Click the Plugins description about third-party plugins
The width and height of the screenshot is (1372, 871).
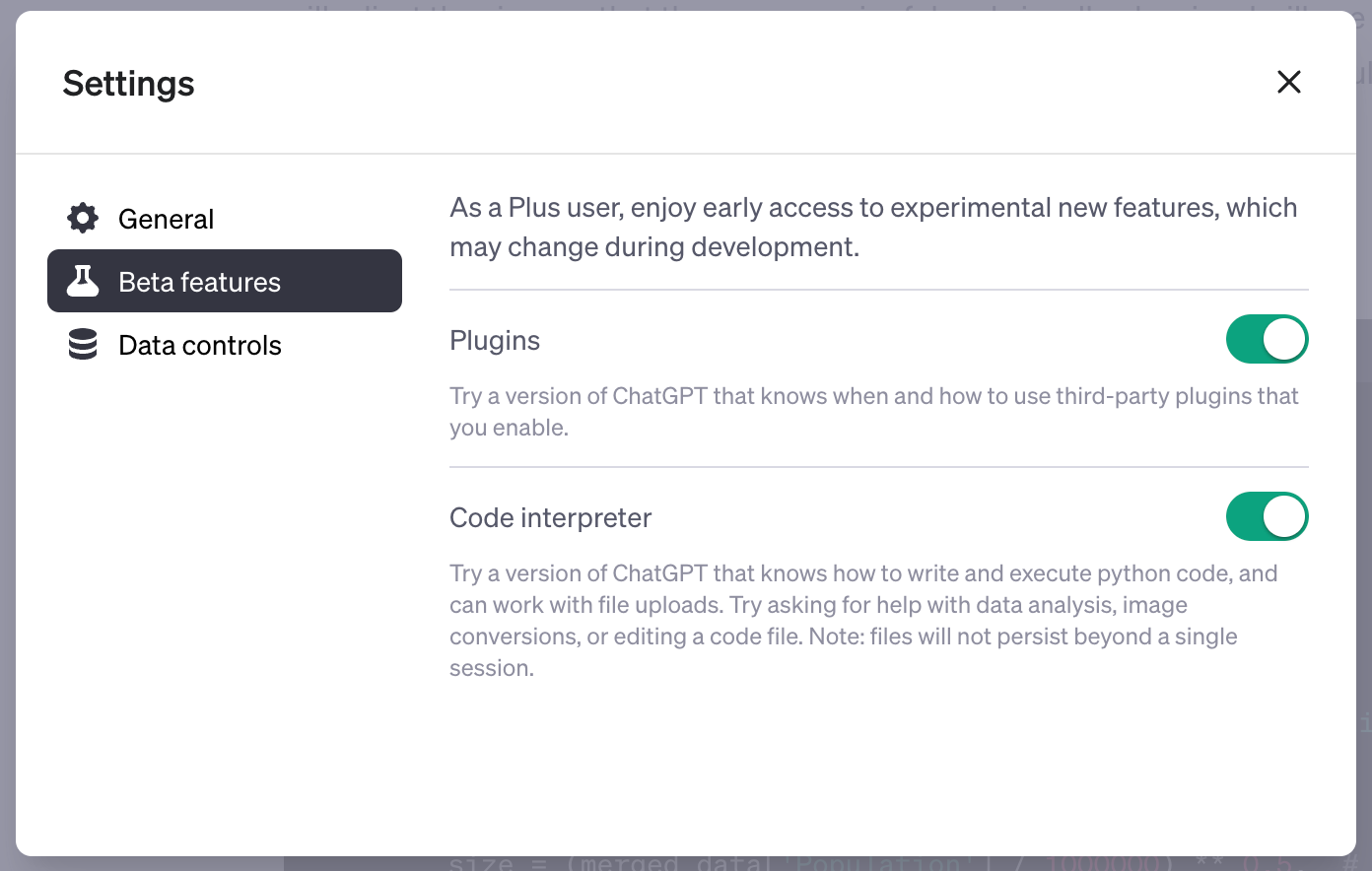coord(874,412)
